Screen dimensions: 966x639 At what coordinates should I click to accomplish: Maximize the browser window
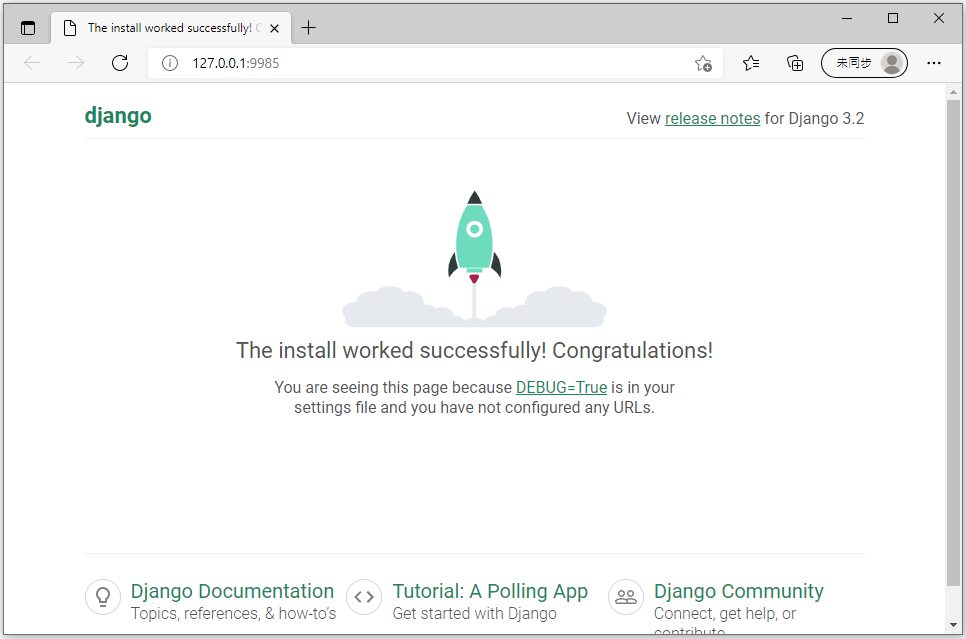click(893, 18)
